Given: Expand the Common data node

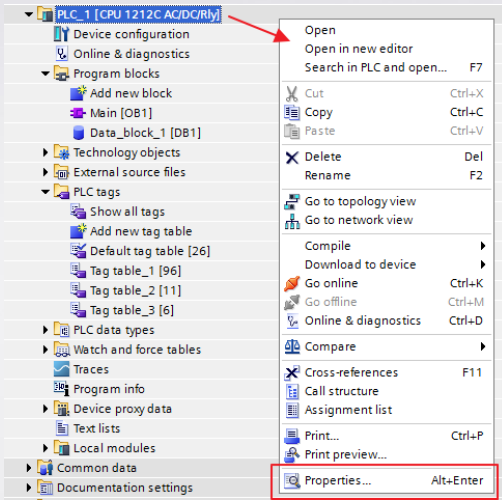Looking at the screenshot, I should [29, 468].
